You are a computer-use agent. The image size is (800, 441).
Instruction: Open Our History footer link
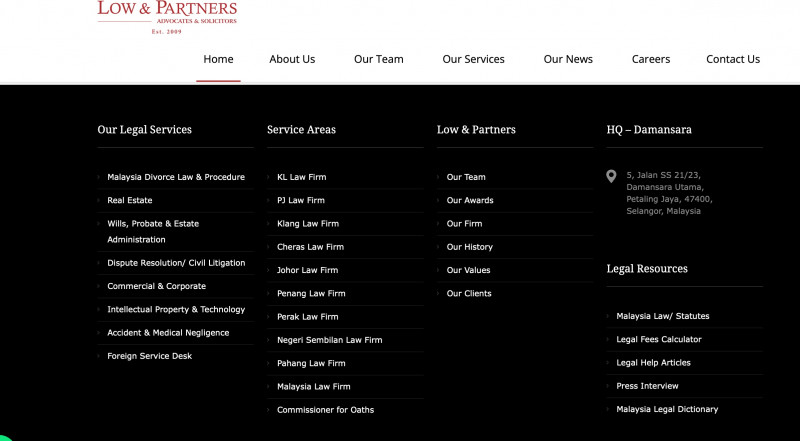pos(469,247)
